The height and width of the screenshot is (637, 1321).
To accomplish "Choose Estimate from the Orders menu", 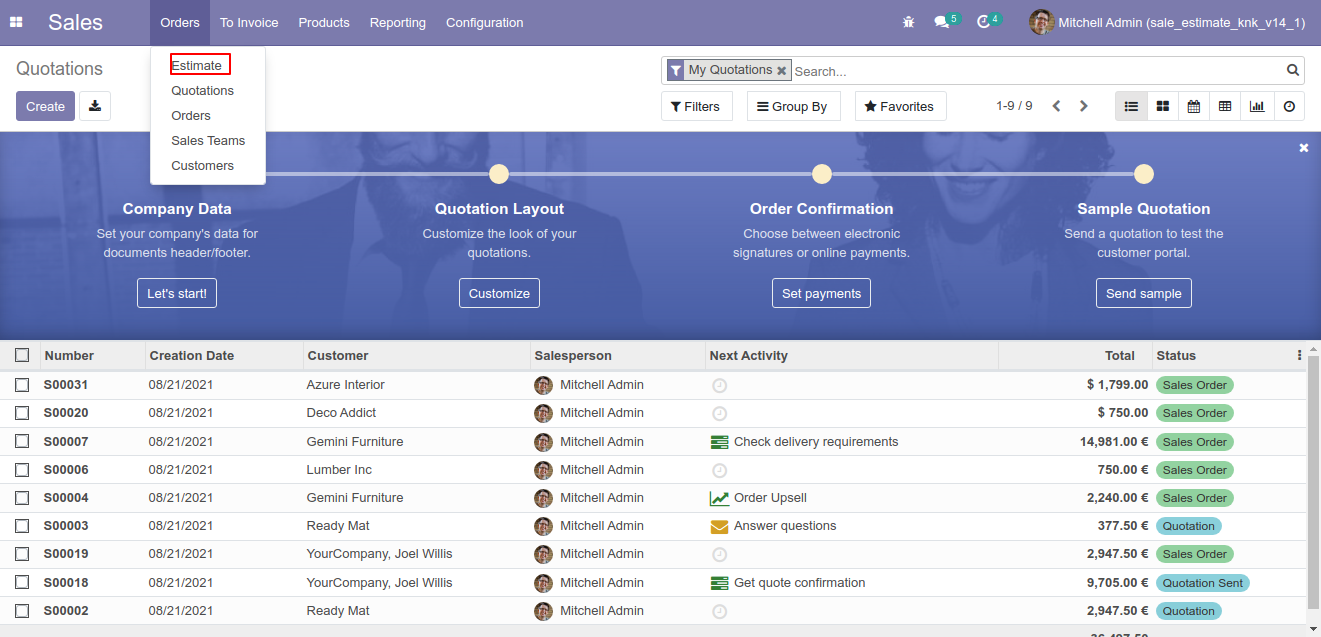I will point(197,65).
